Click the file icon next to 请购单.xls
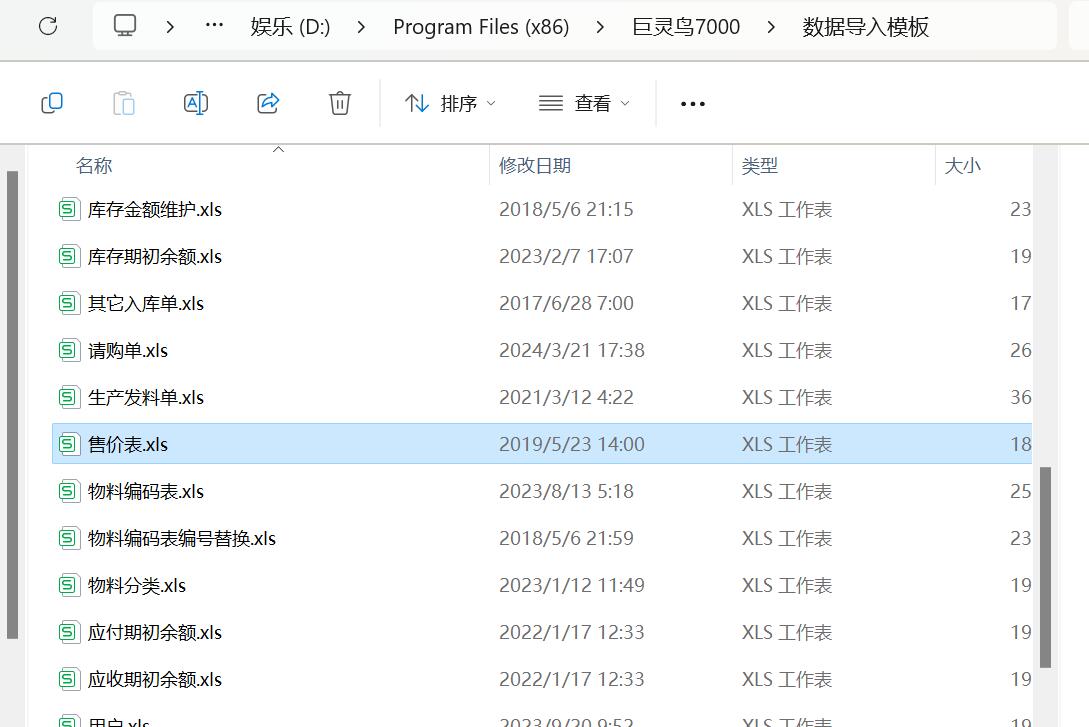The image size is (1089, 727). point(68,350)
